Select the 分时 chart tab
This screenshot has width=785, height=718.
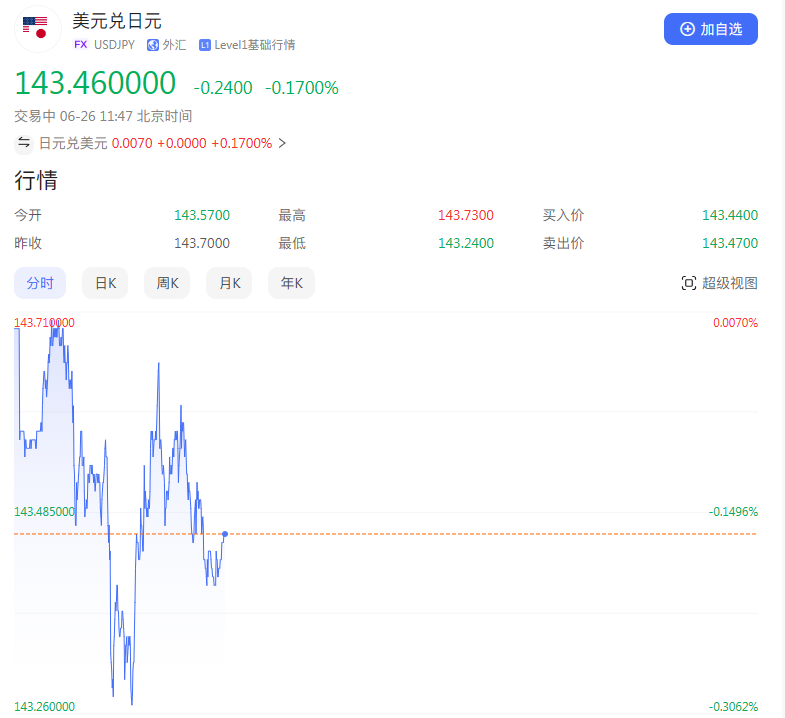[40, 283]
